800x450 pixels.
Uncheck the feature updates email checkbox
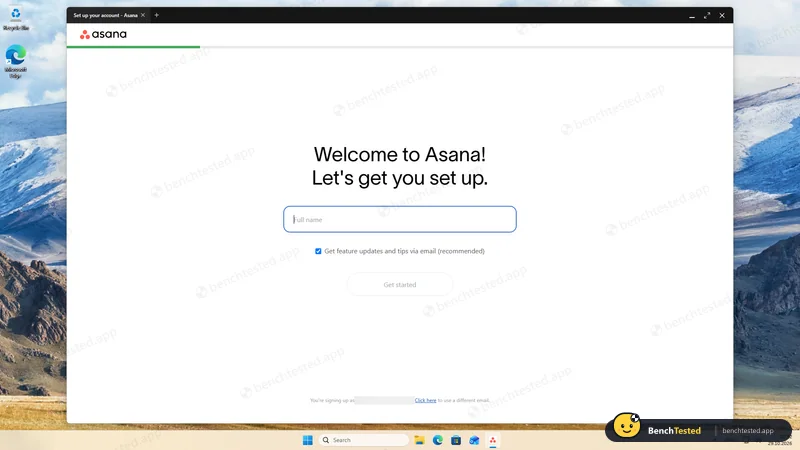[x=318, y=251]
